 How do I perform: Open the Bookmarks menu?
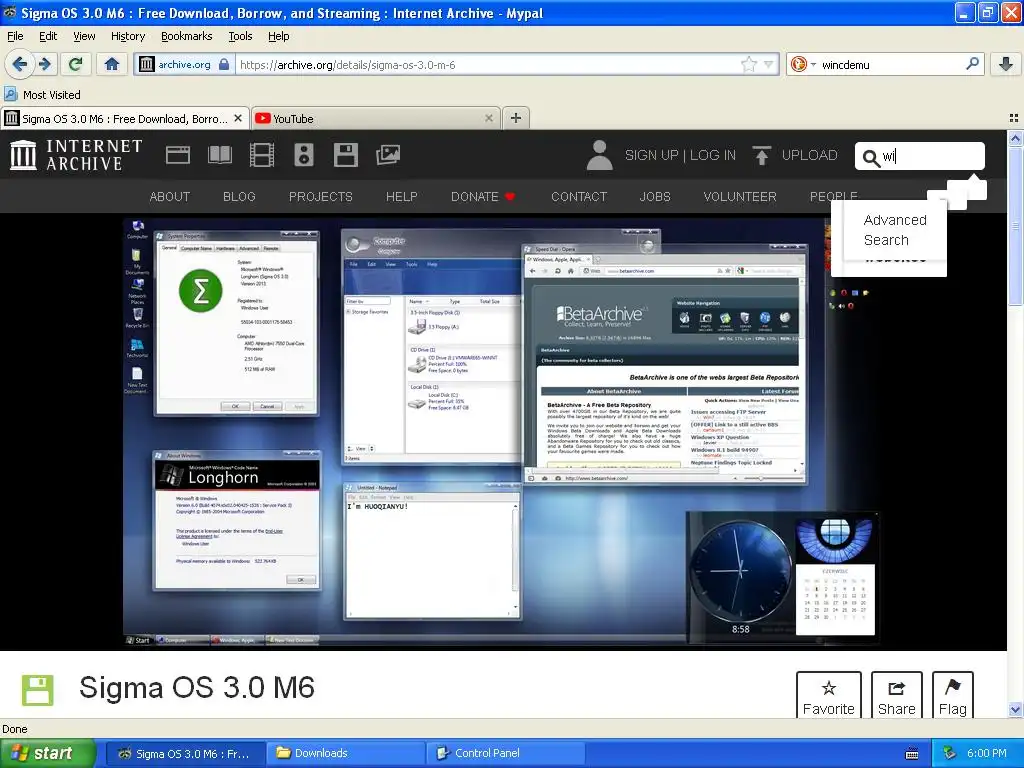point(187,36)
